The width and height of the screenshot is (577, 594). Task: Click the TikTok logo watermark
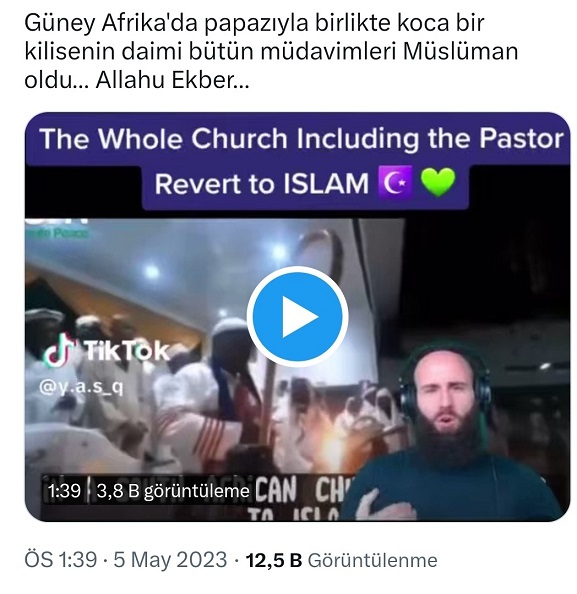[108, 351]
